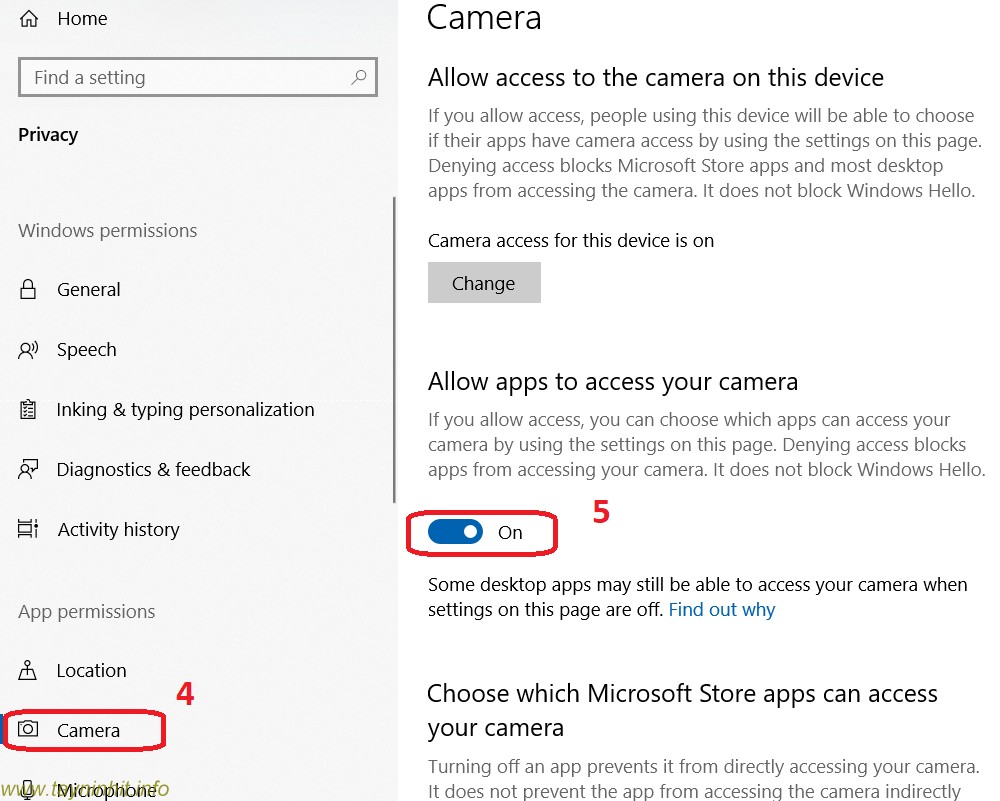Open Diagnostics & feedback text label
This screenshot has height=801, width=1000.
coord(153,470)
